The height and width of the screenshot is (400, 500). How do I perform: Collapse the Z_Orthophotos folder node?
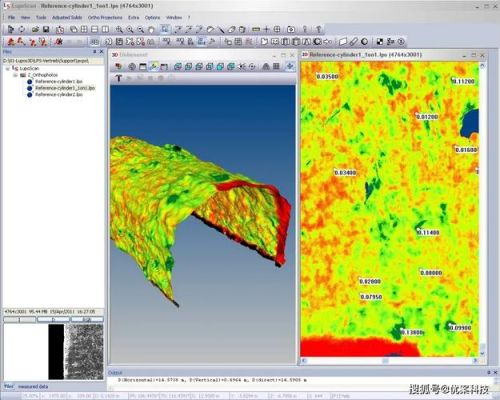coord(15,75)
